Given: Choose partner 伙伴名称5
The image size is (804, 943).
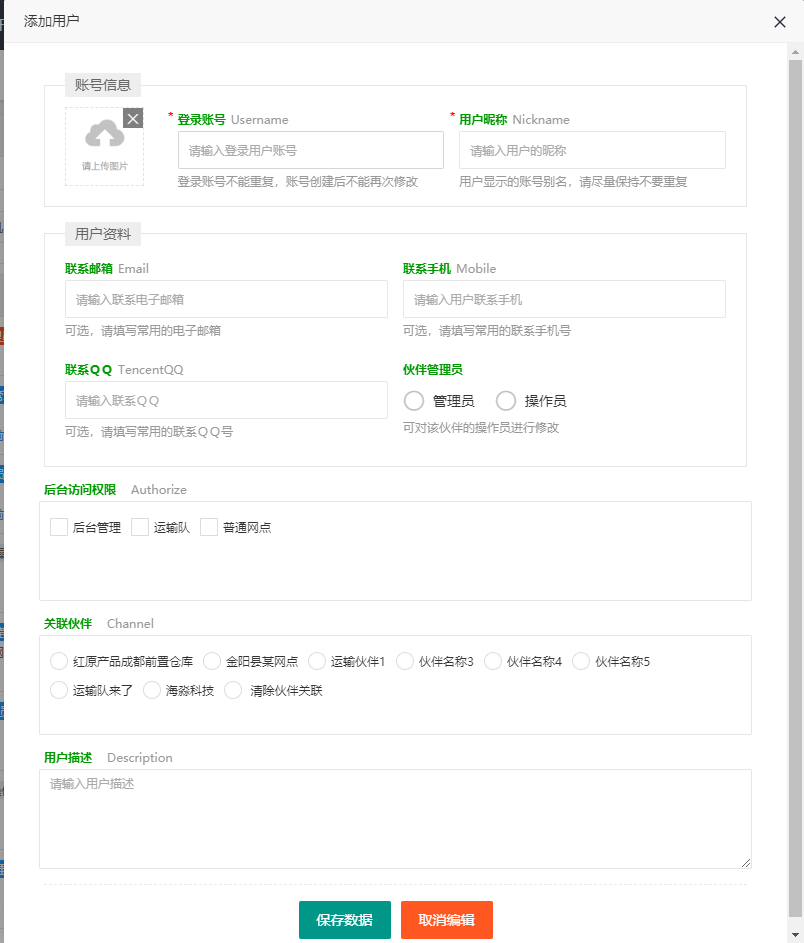Looking at the screenshot, I should click(581, 662).
